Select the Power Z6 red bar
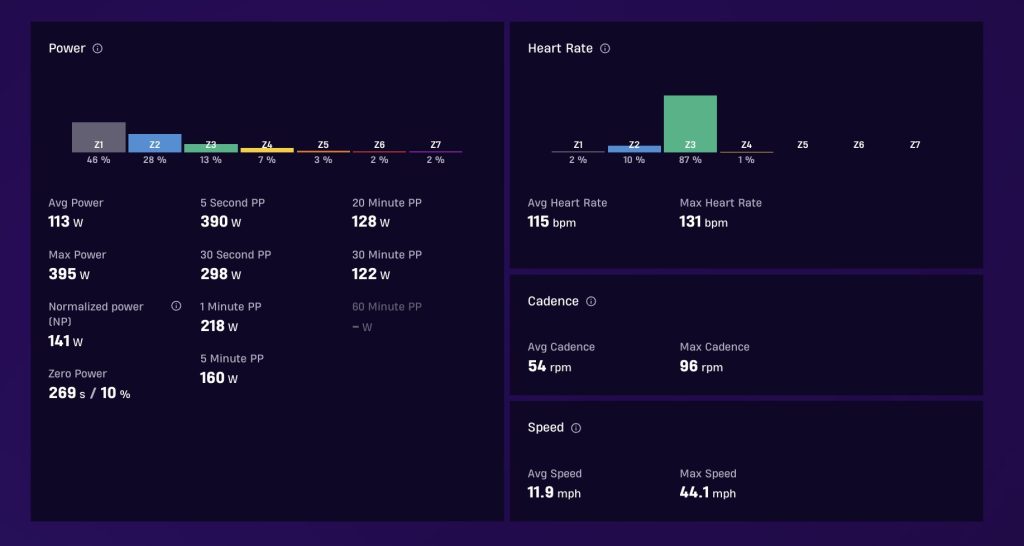 [379, 152]
